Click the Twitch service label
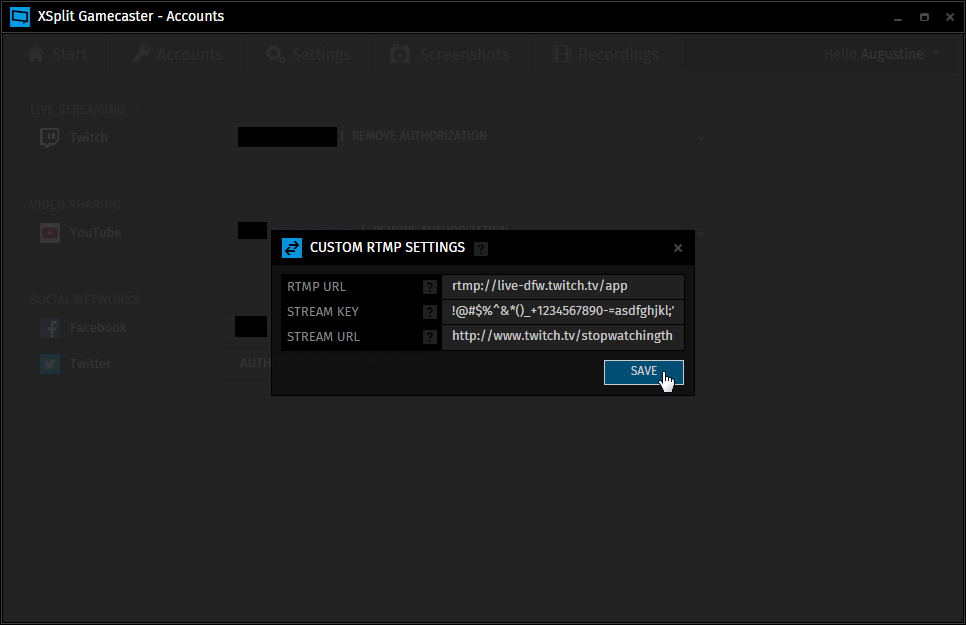This screenshot has width=966, height=625. click(89, 137)
